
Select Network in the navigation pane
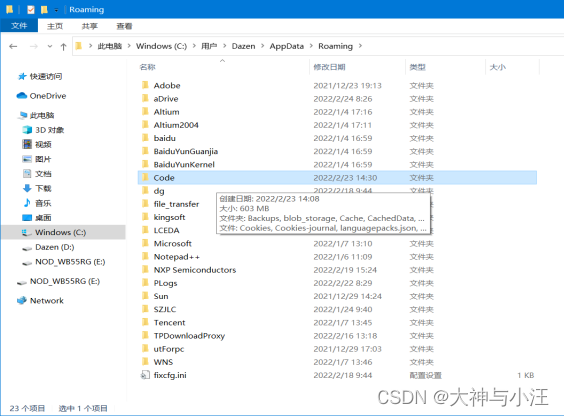point(47,301)
